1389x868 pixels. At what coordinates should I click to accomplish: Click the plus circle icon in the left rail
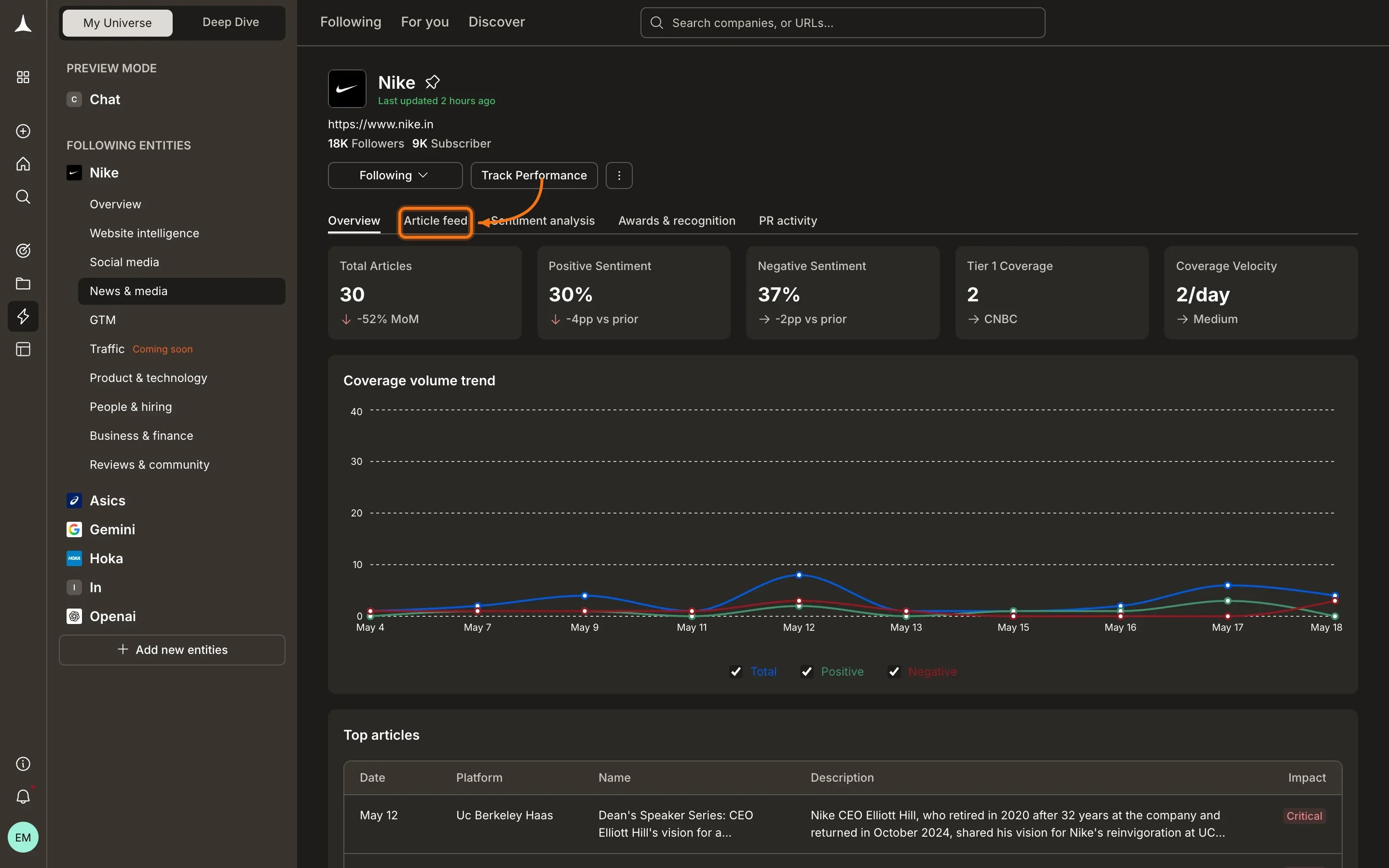[23, 132]
